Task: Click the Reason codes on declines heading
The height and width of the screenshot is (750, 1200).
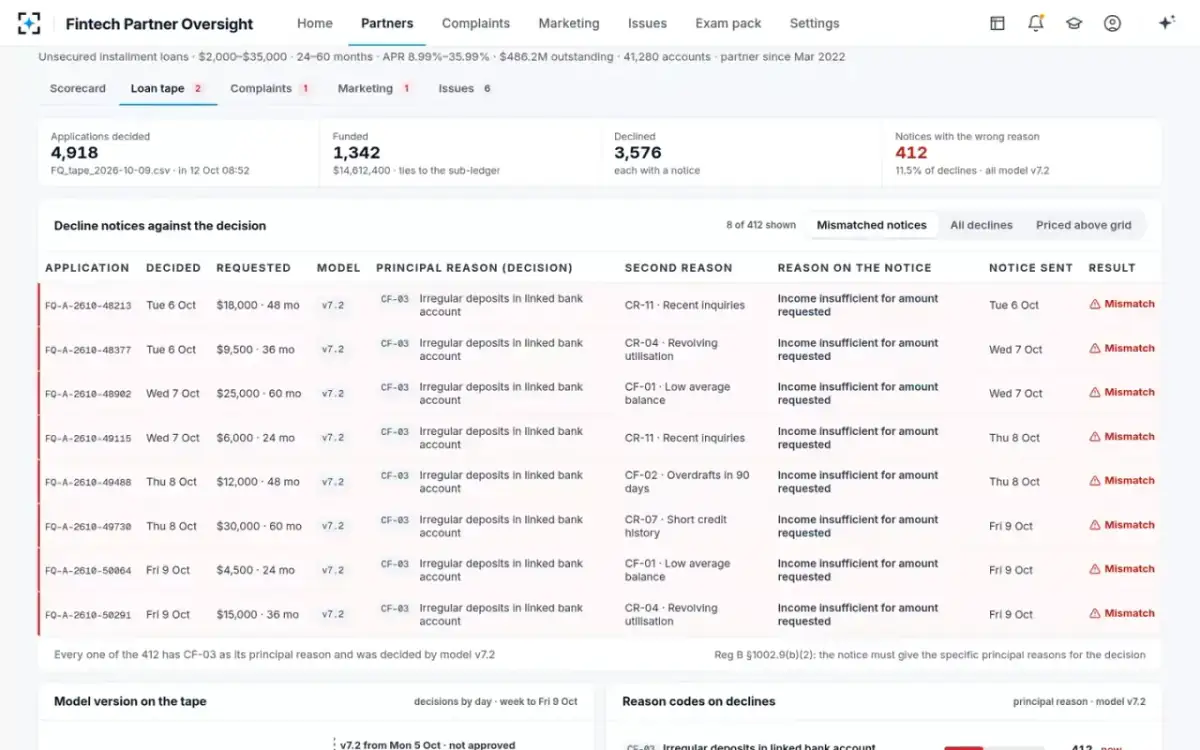Action: pos(699,701)
